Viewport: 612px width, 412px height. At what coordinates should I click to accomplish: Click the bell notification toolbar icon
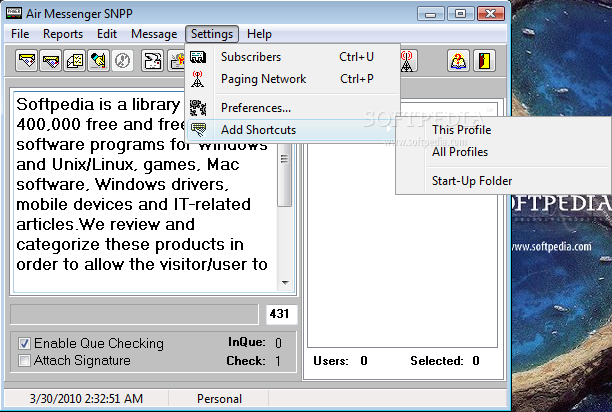98,60
